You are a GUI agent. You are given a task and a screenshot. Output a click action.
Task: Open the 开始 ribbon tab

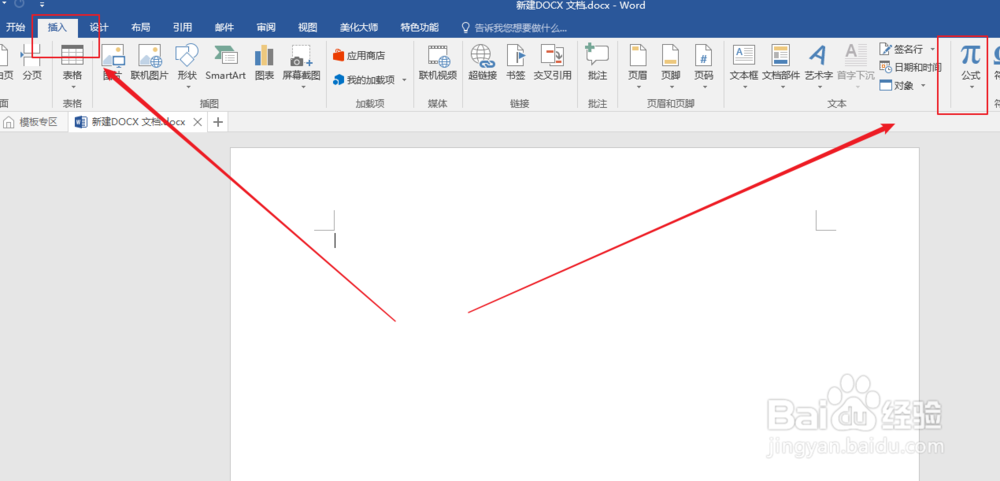(x=16, y=27)
